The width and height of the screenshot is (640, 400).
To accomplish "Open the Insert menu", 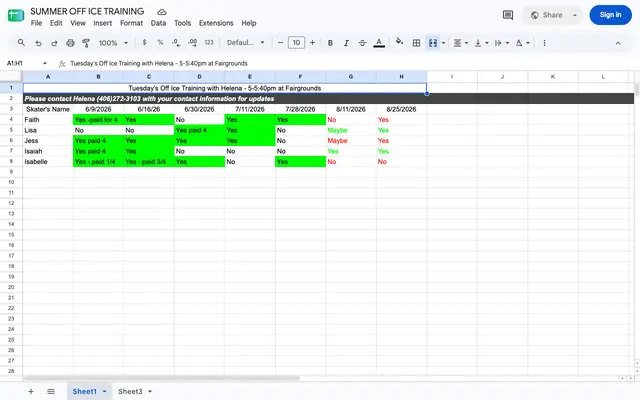I will pyautogui.click(x=102, y=23).
